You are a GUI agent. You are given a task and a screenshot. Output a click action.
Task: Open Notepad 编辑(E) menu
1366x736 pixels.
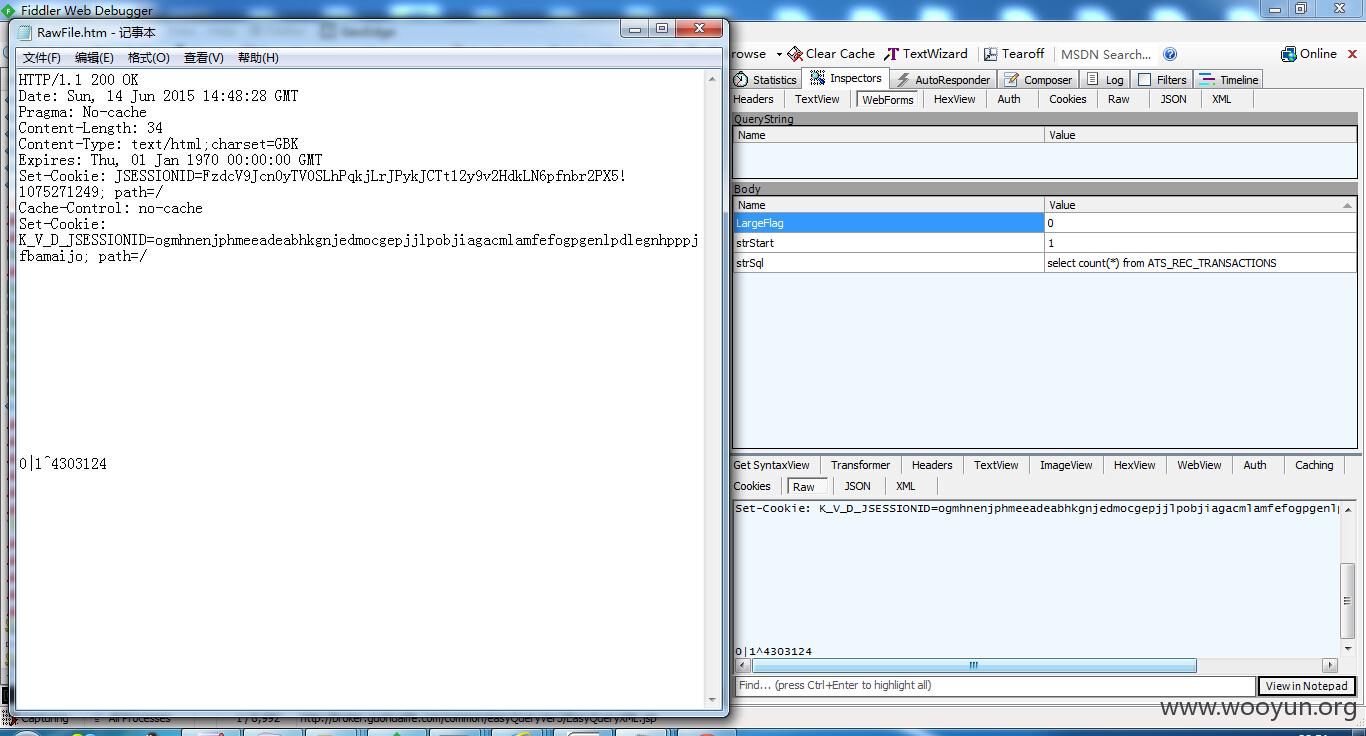(x=95, y=58)
